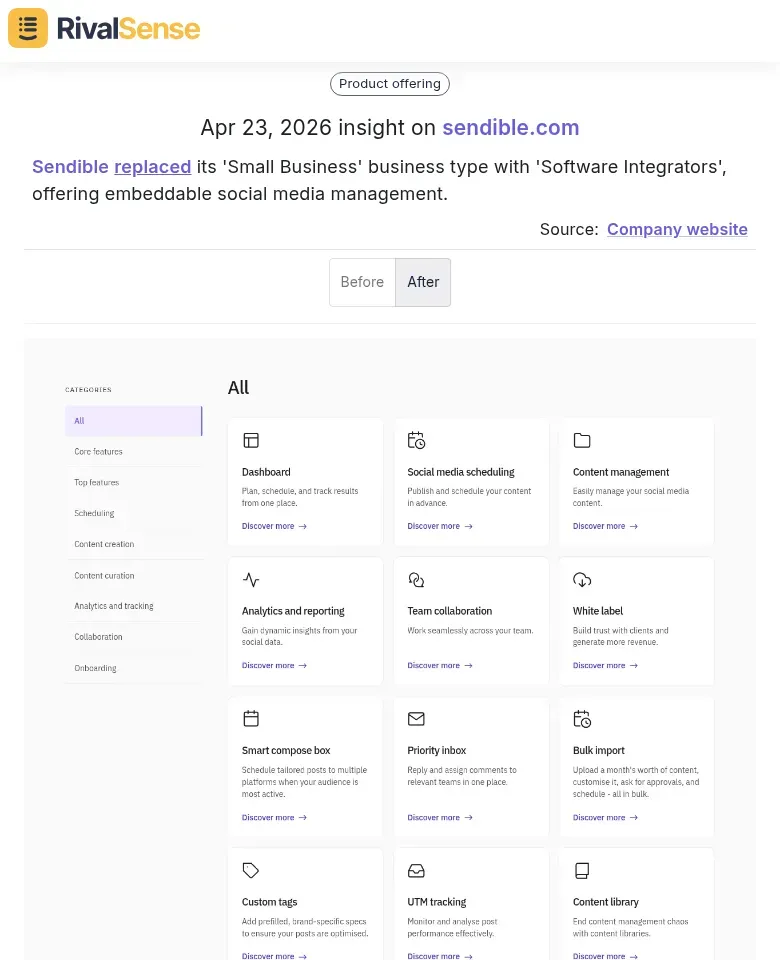Click the Content management folder icon
The height and width of the screenshot is (960, 780).
tap(582, 440)
